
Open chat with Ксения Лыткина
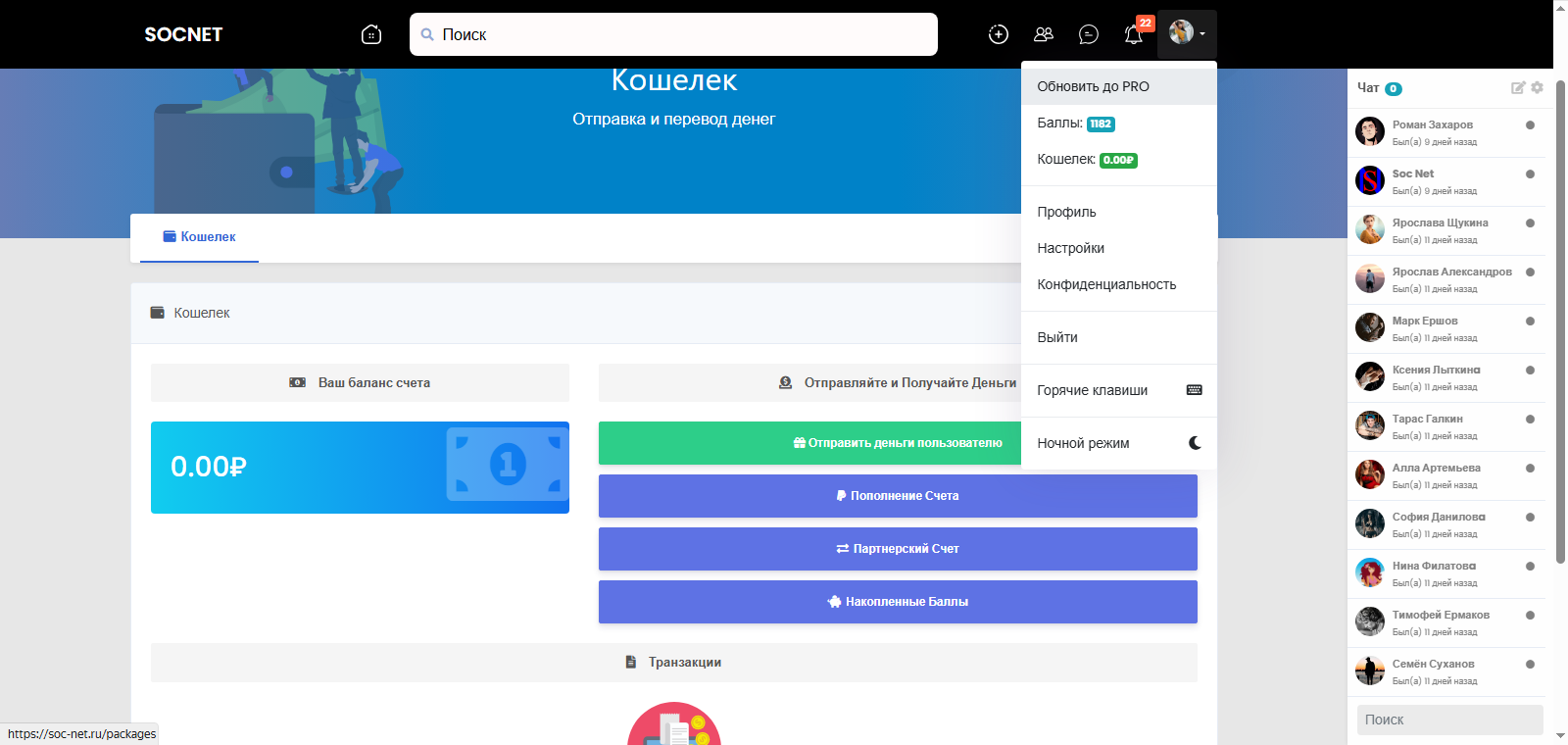point(1446,377)
